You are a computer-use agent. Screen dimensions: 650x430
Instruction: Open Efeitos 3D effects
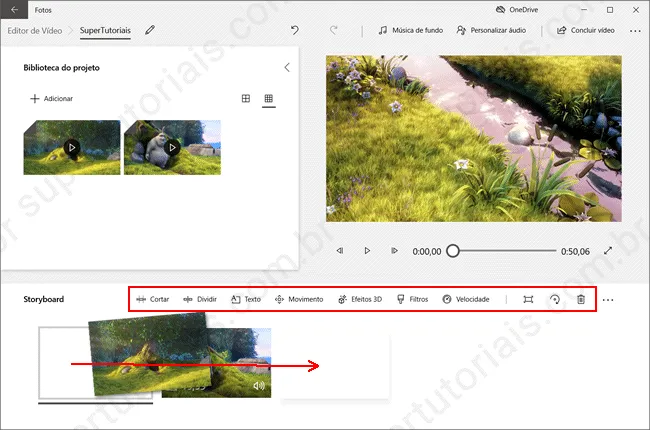pos(360,299)
